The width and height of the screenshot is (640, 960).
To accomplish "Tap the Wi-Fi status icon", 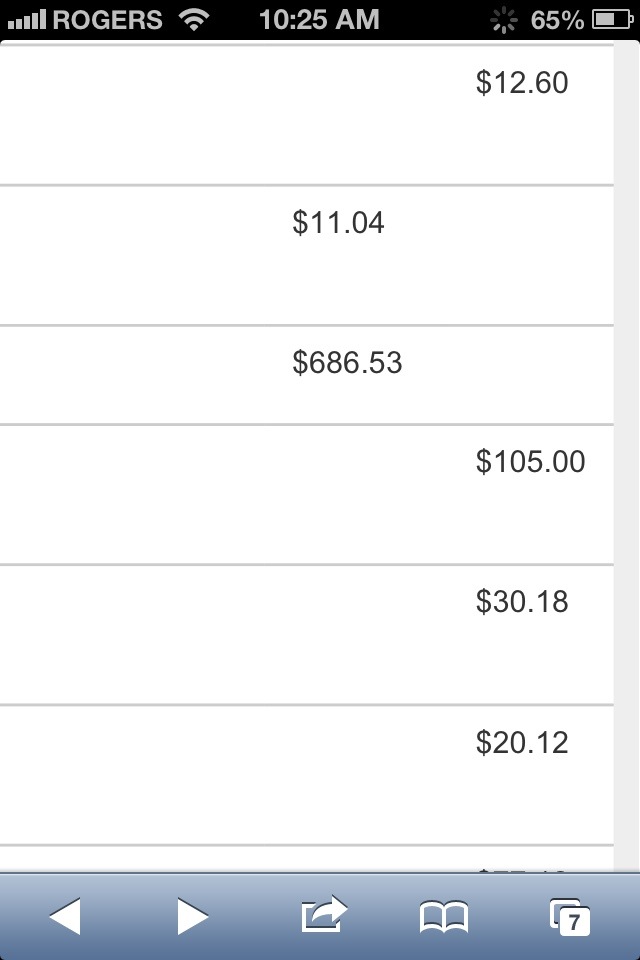I will (194, 20).
